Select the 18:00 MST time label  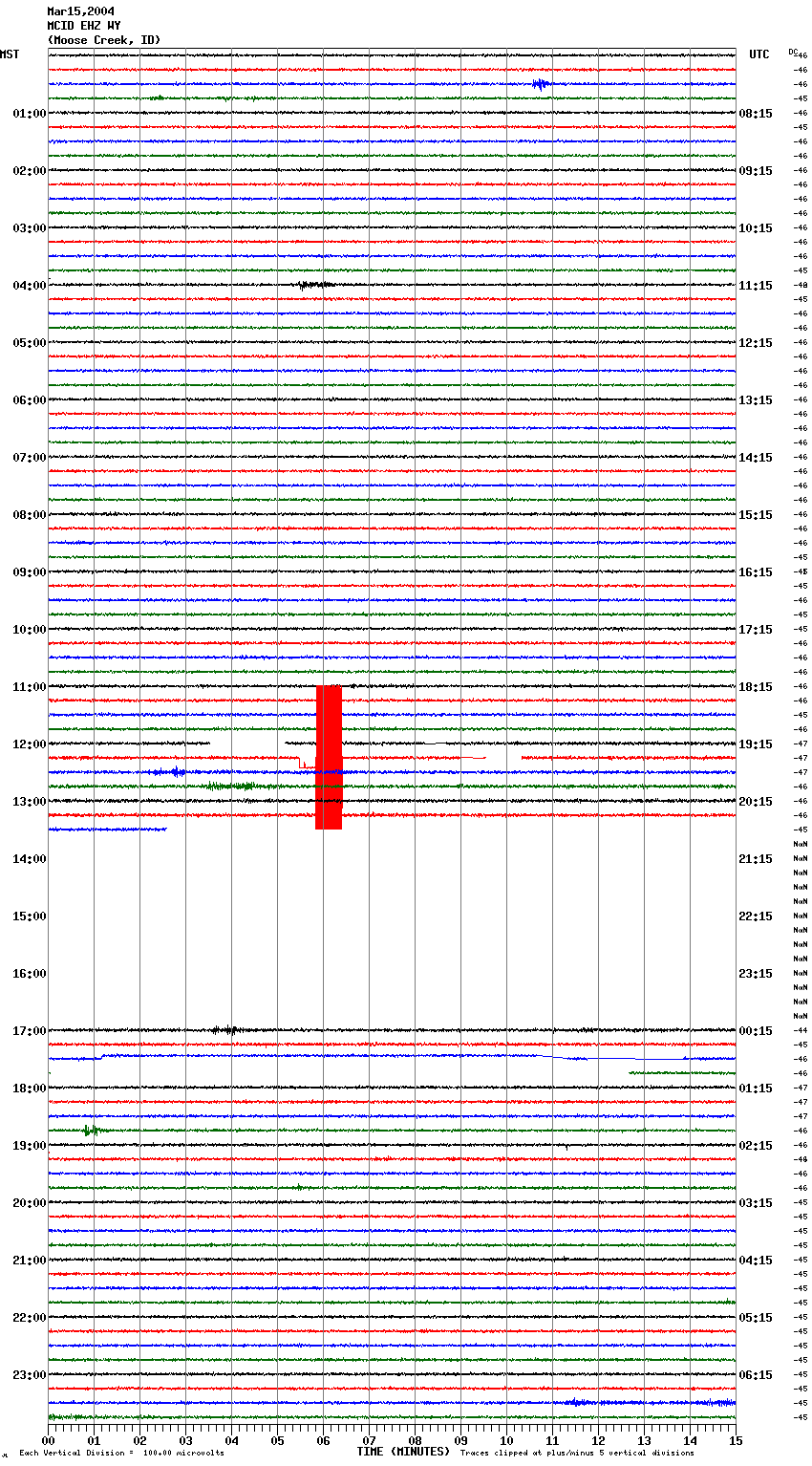point(30,1089)
